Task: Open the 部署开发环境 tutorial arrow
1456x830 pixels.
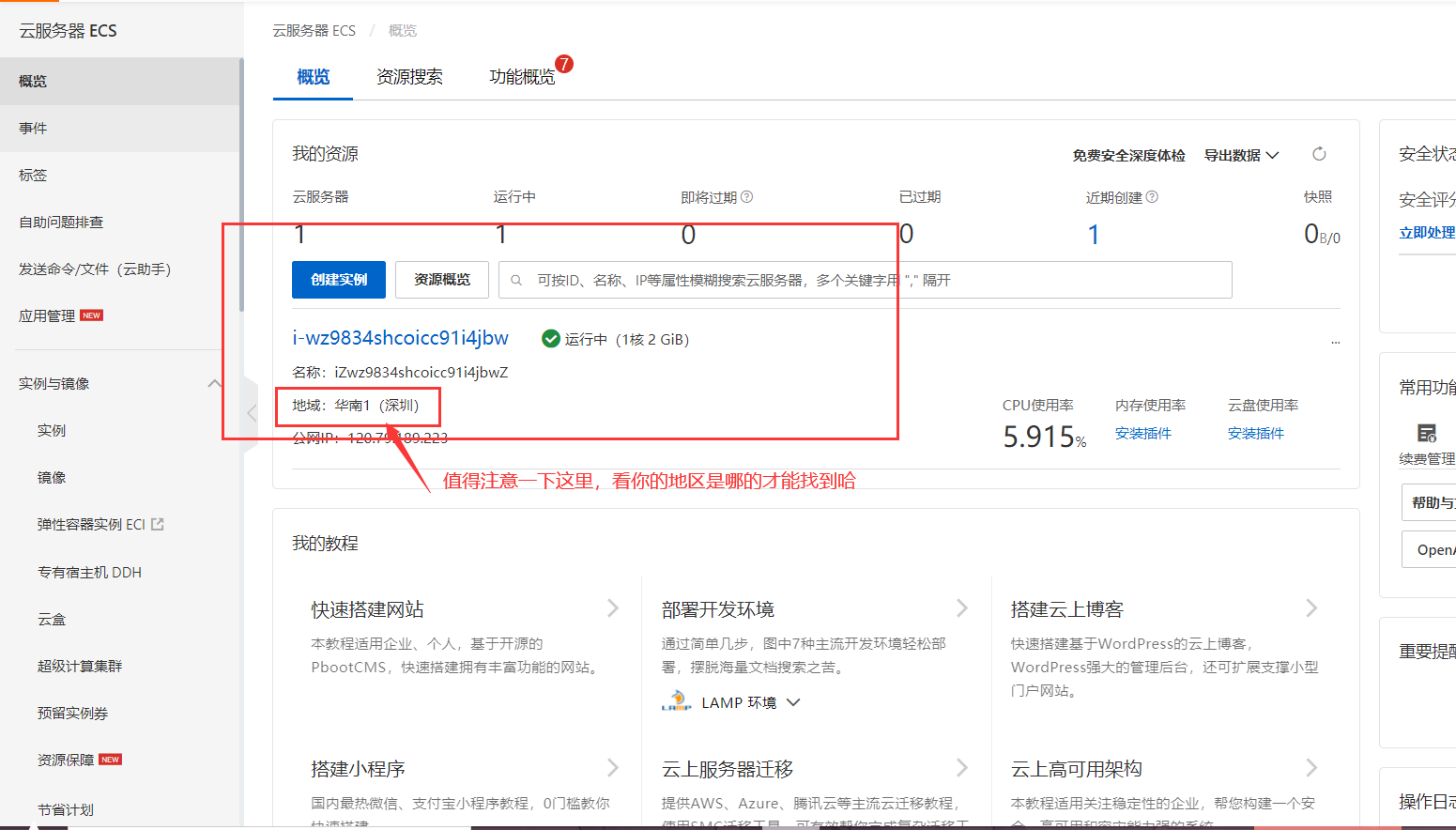Action: (962, 608)
